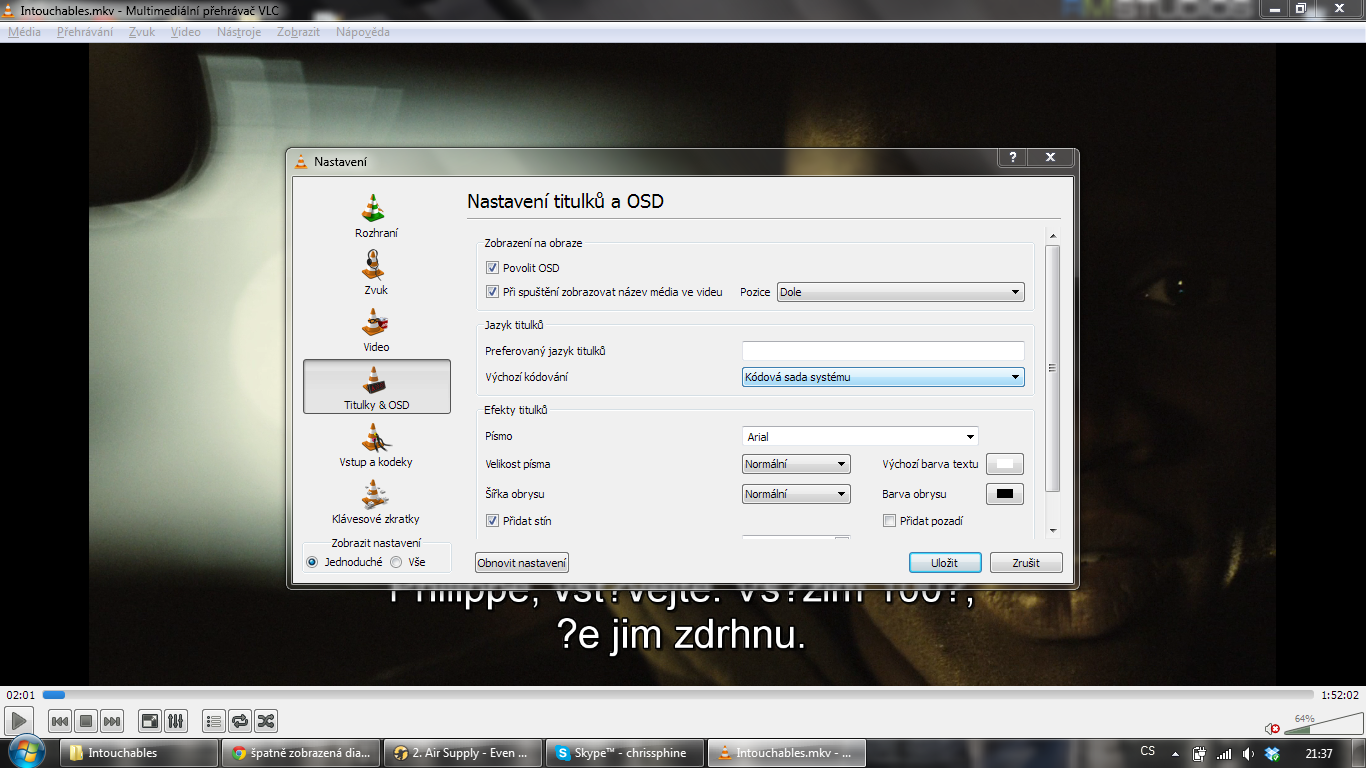Toggle fullscreen video mode button
The image size is (1366, 768).
[x=150, y=721]
